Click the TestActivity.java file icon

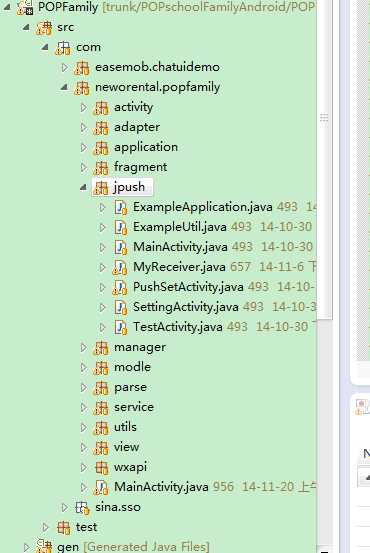(x=120, y=328)
